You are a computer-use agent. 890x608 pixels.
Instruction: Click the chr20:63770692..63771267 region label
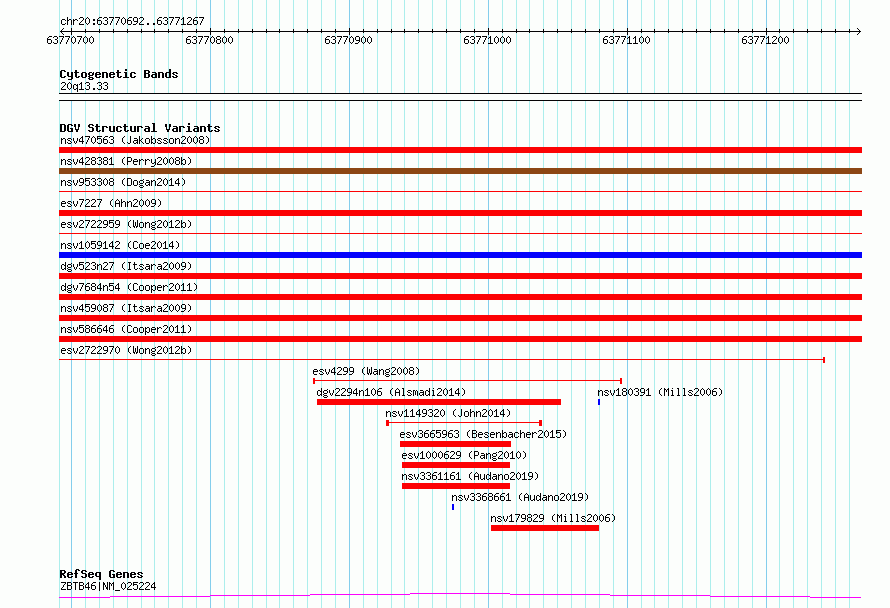tap(132, 21)
